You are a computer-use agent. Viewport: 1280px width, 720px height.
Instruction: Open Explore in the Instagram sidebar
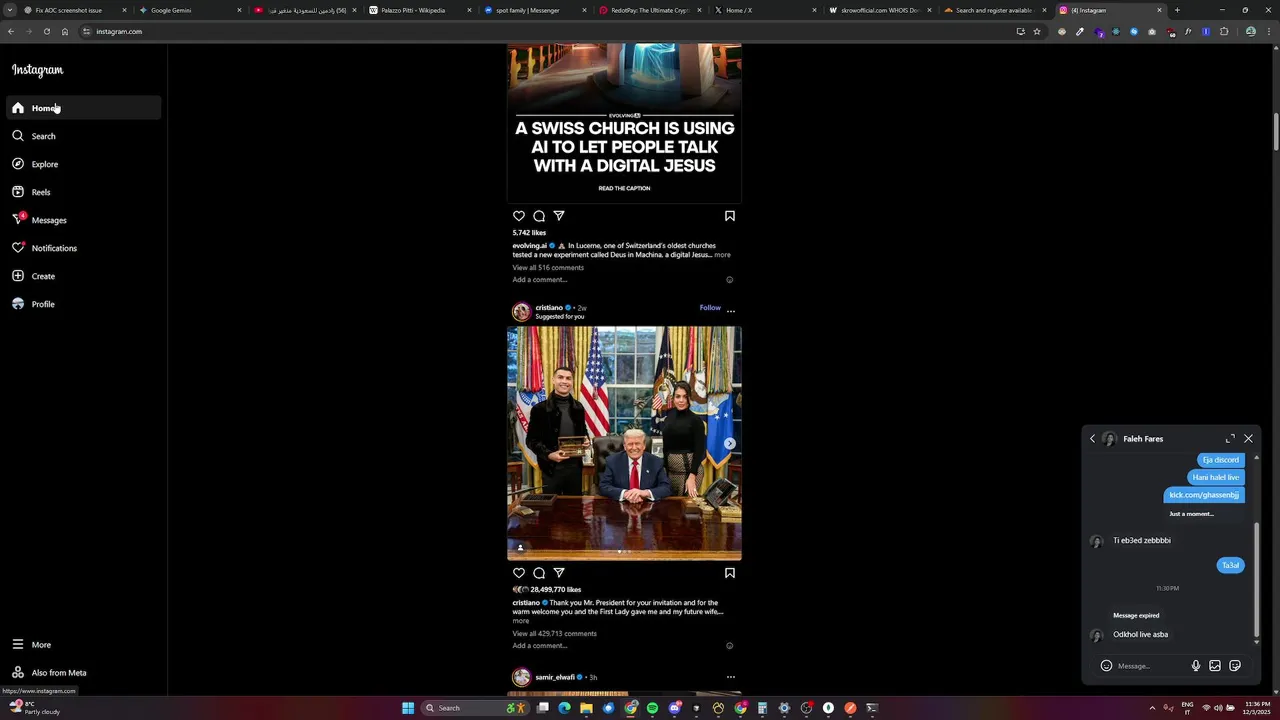pos(84,164)
